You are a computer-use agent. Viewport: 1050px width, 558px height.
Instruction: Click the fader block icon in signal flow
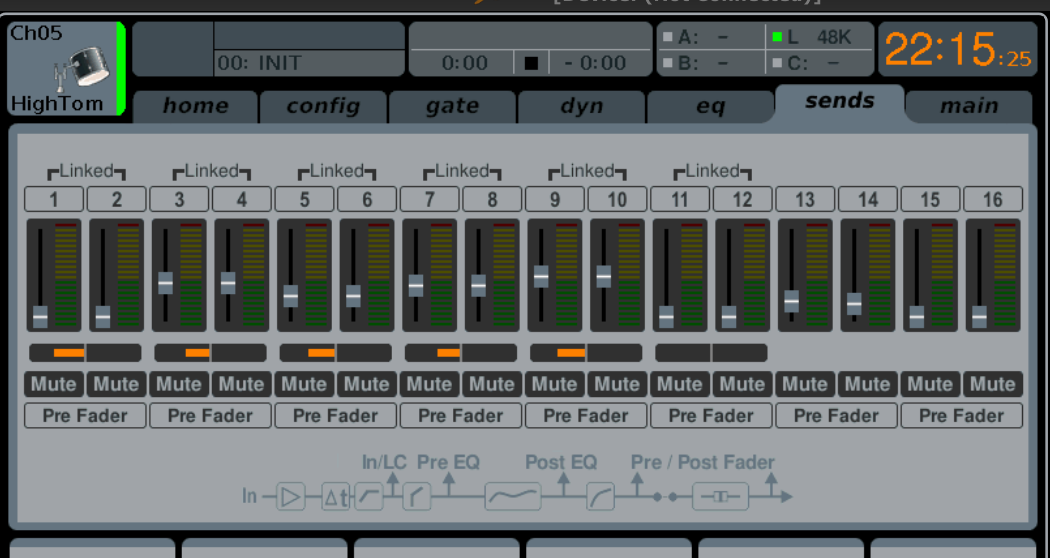click(721, 496)
